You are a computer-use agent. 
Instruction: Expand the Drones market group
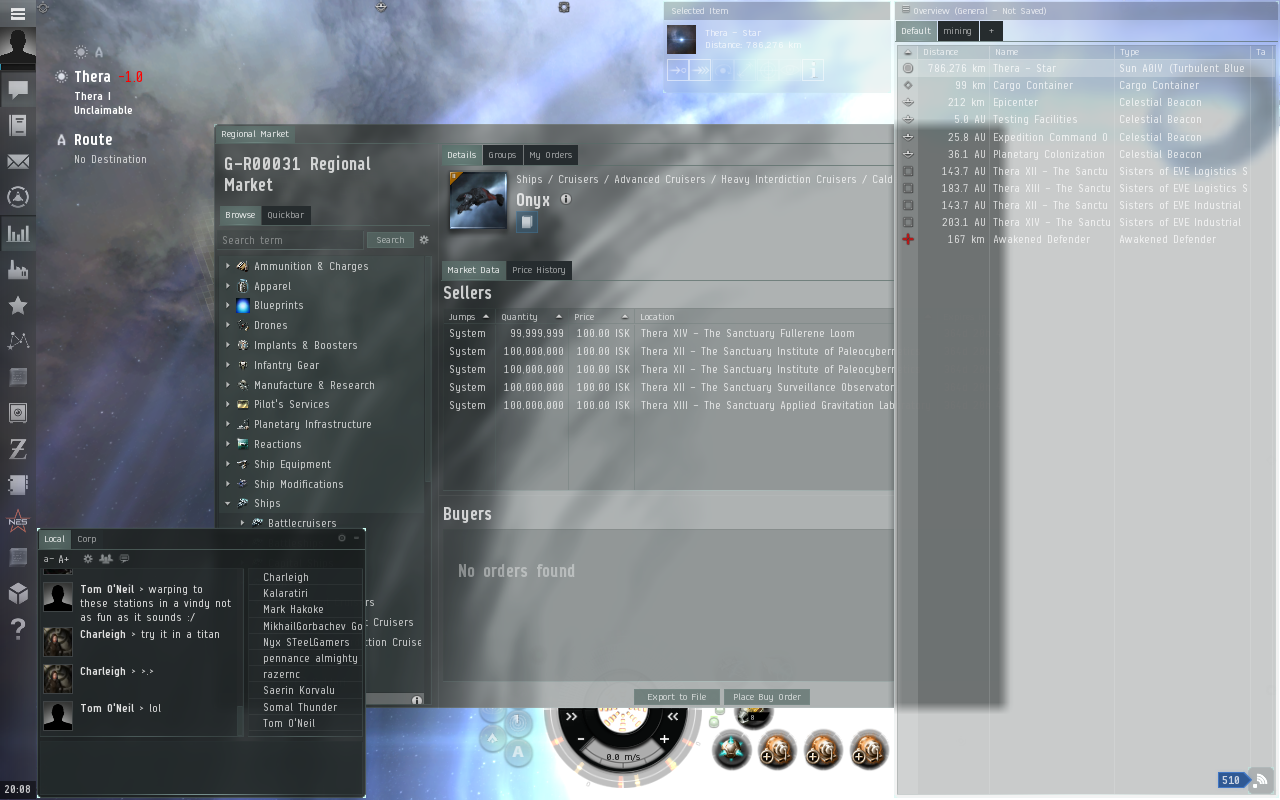click(x=228, y=325)
